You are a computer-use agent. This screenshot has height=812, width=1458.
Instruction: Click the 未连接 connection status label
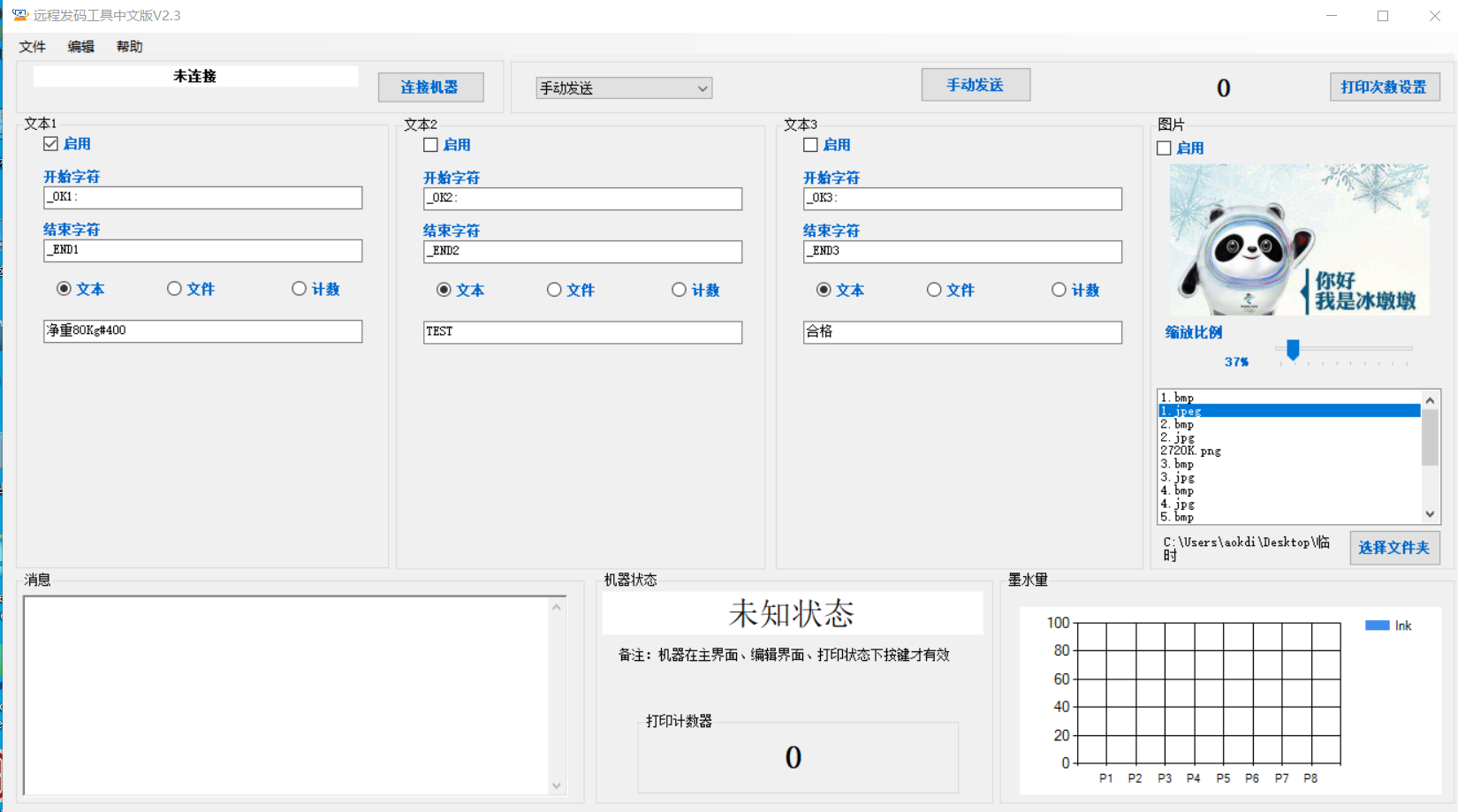(x=195, y=76)
